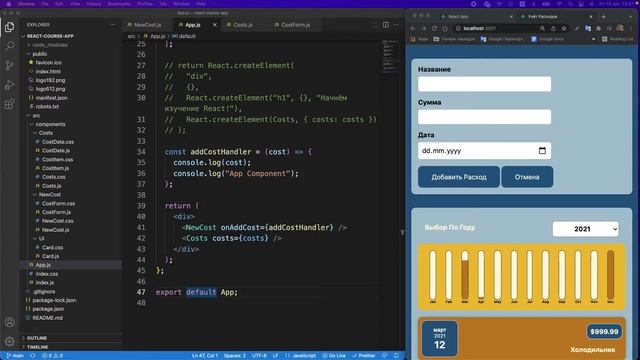Open the Accounts menu in the activity bar
The width and height of the screenshot is (640, 360).
point(9,322)
